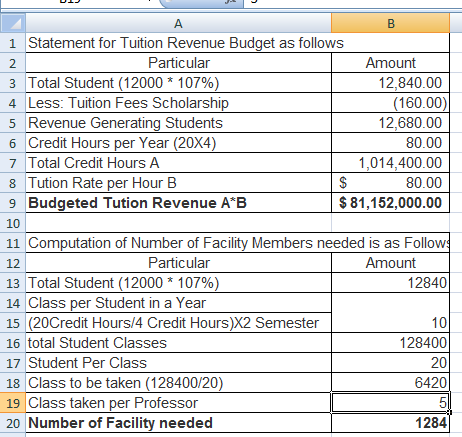Select the 1,014,400.00 amount cell

pyautogui.click(x=390, y=163)
